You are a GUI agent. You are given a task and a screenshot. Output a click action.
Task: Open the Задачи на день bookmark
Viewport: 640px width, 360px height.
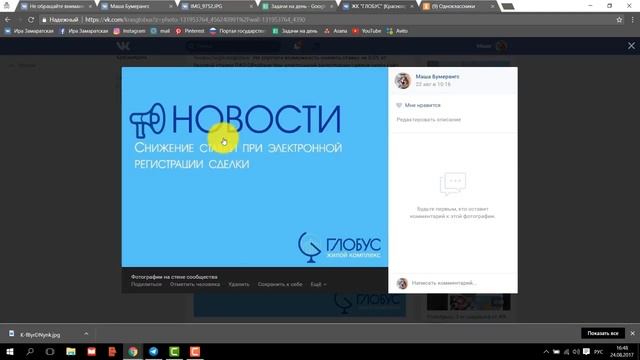pyautogui.click(x=295, y=31)
